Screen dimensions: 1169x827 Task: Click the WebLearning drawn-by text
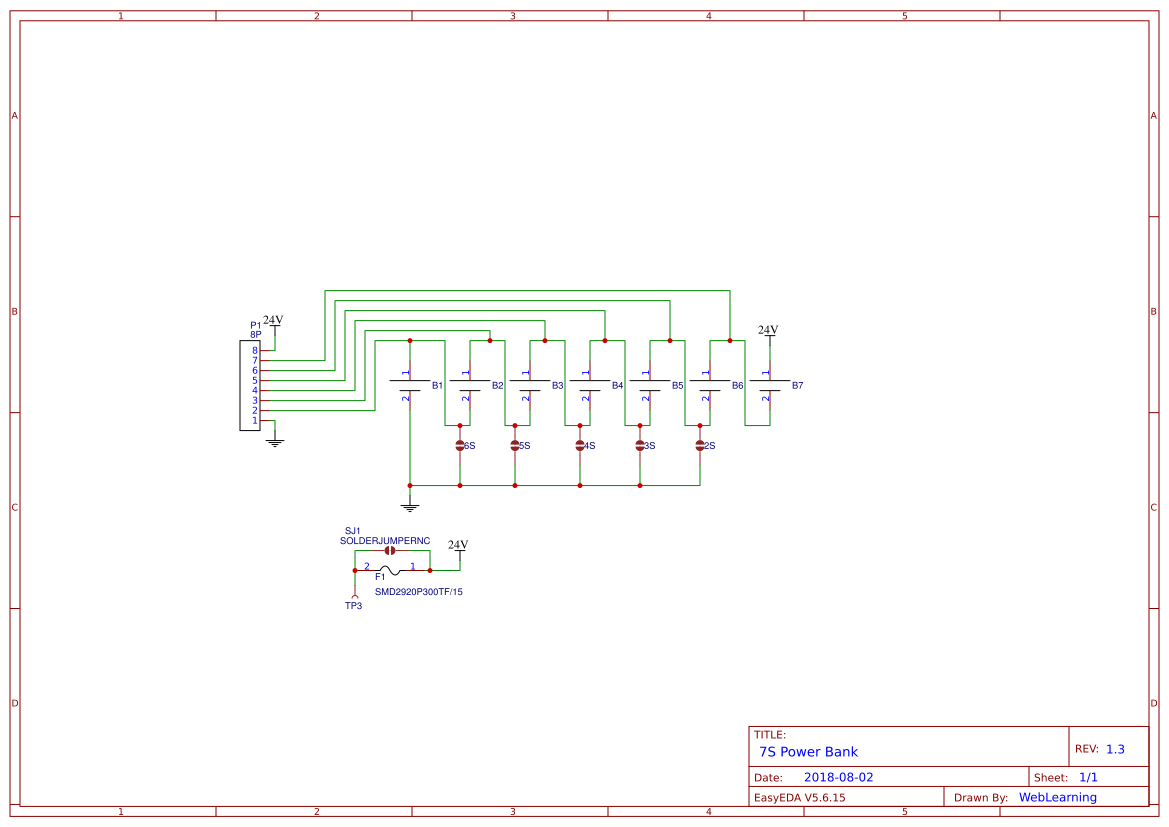tap(1057, 797)
